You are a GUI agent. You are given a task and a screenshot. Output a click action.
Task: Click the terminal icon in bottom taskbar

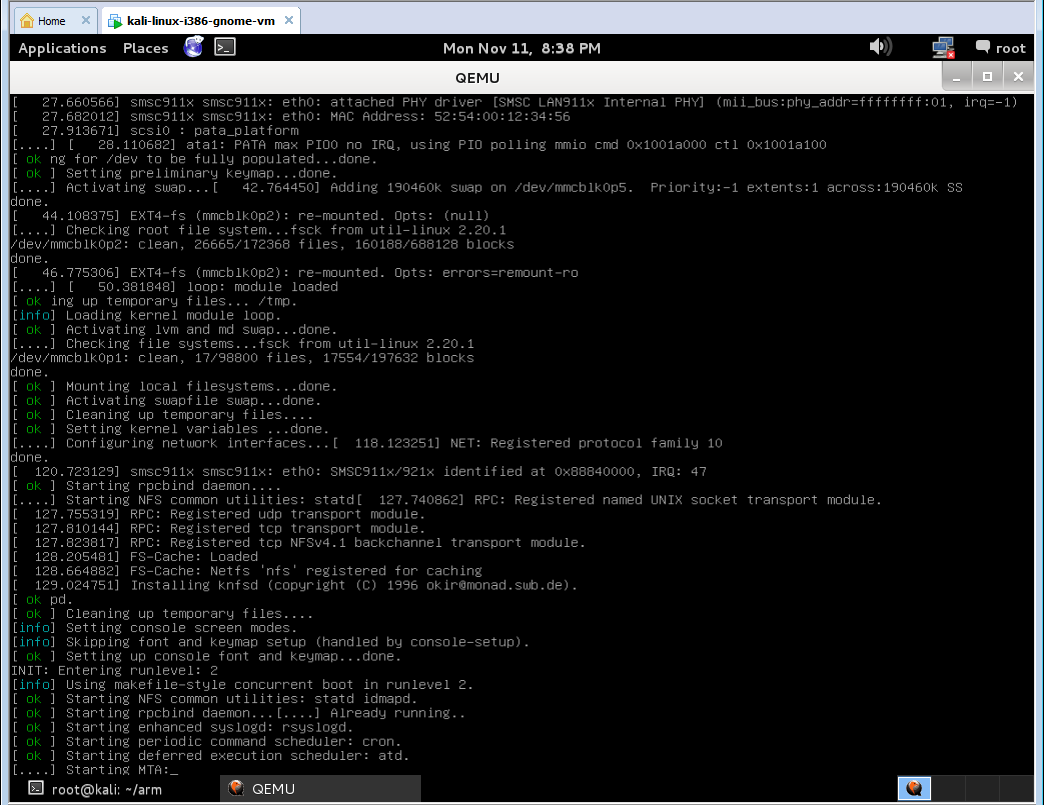pyautogui.click(x=36, y=789)
